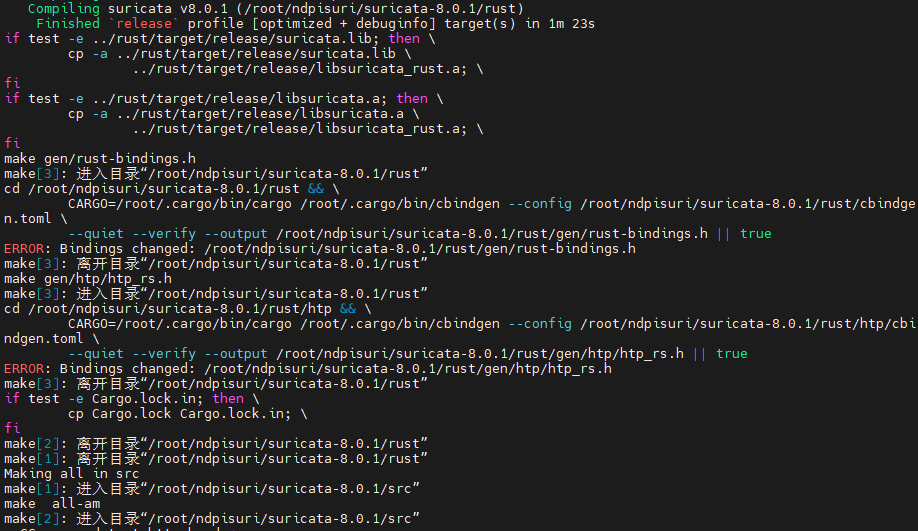Click the "cp -a ../rust/target/release/suricata.lib" line

coord(230,53)
